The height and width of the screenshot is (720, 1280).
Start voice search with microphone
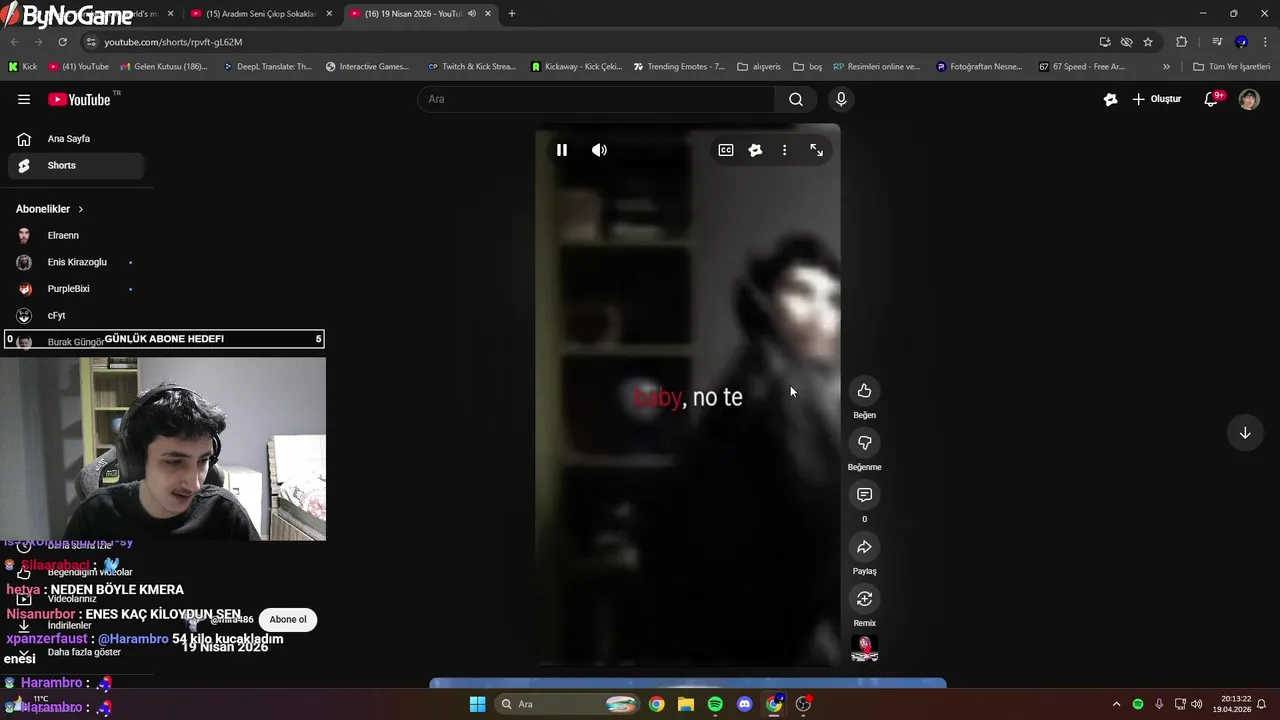tap(841, 99)
